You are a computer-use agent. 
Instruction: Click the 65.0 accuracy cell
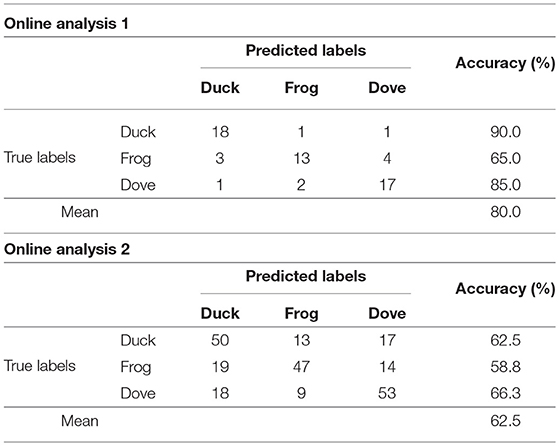click(505, 158)
